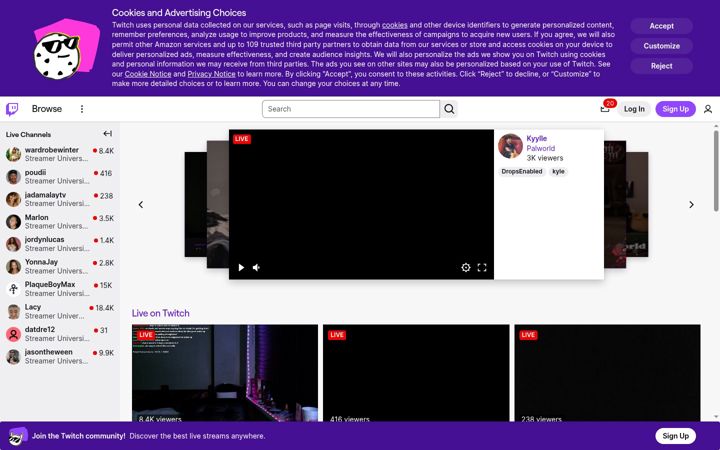Select jasontheween channel name
Screen dimensions: 720x450
click(49, 352)
